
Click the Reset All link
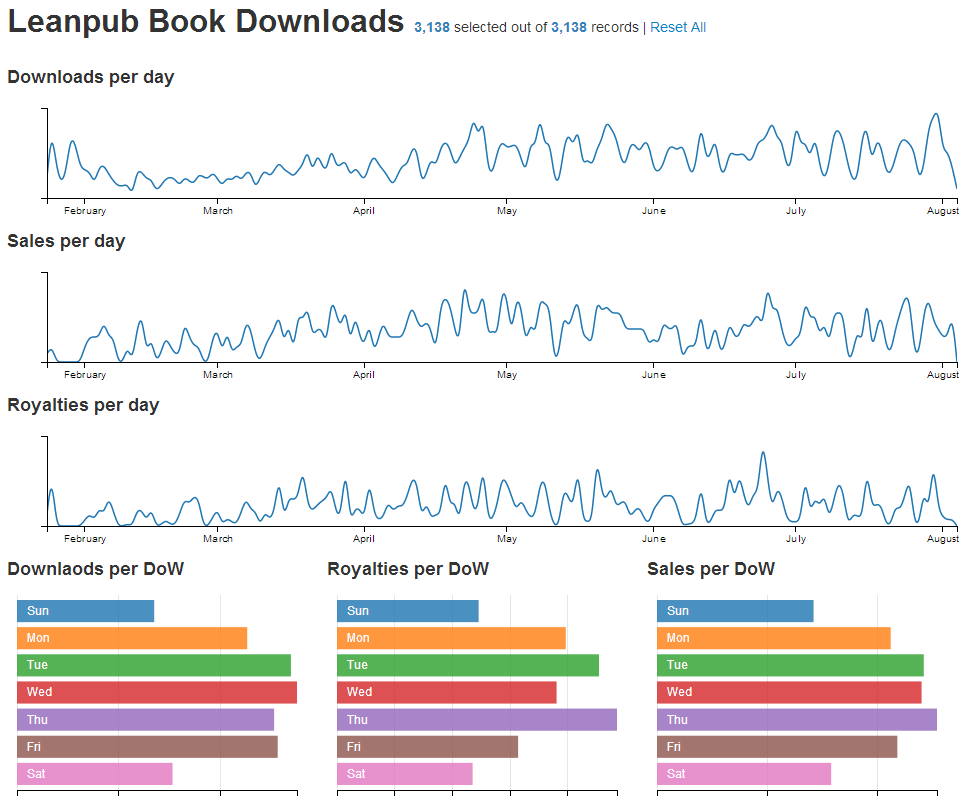[x=678, y=27]
